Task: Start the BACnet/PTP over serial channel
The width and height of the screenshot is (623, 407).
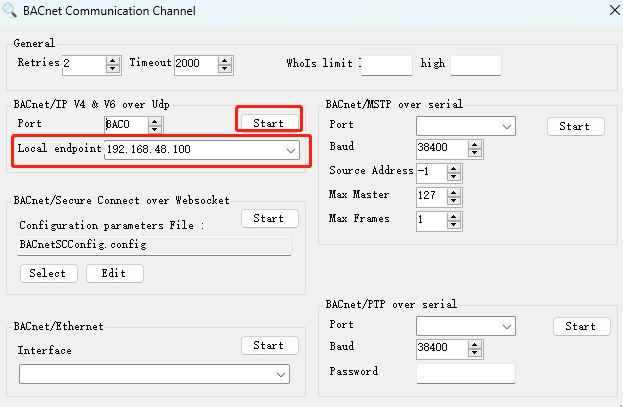Action: 582,326
